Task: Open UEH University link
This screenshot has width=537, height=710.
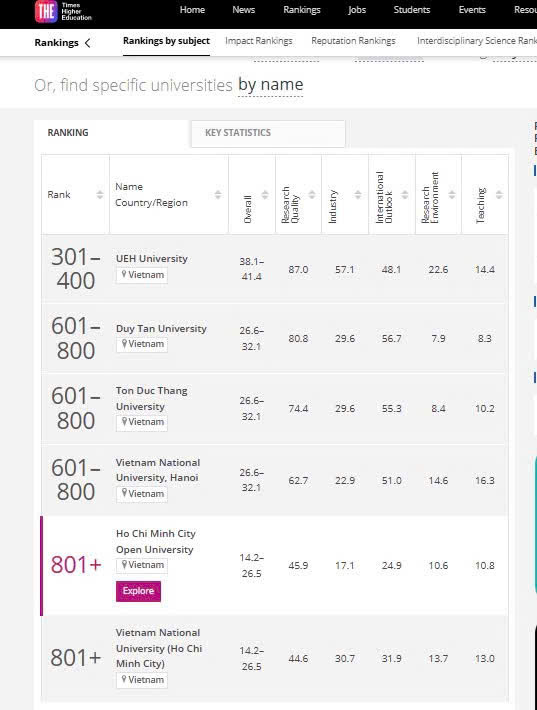Action: (152, 259)
